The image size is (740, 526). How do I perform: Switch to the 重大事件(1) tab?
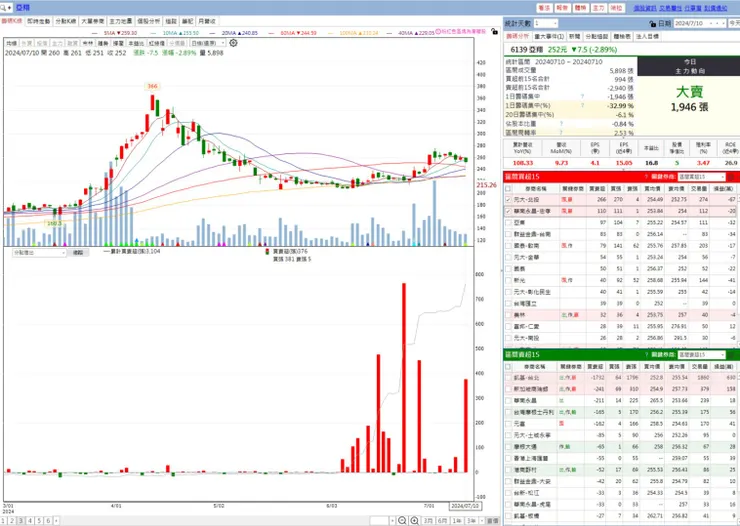point(549,36)
